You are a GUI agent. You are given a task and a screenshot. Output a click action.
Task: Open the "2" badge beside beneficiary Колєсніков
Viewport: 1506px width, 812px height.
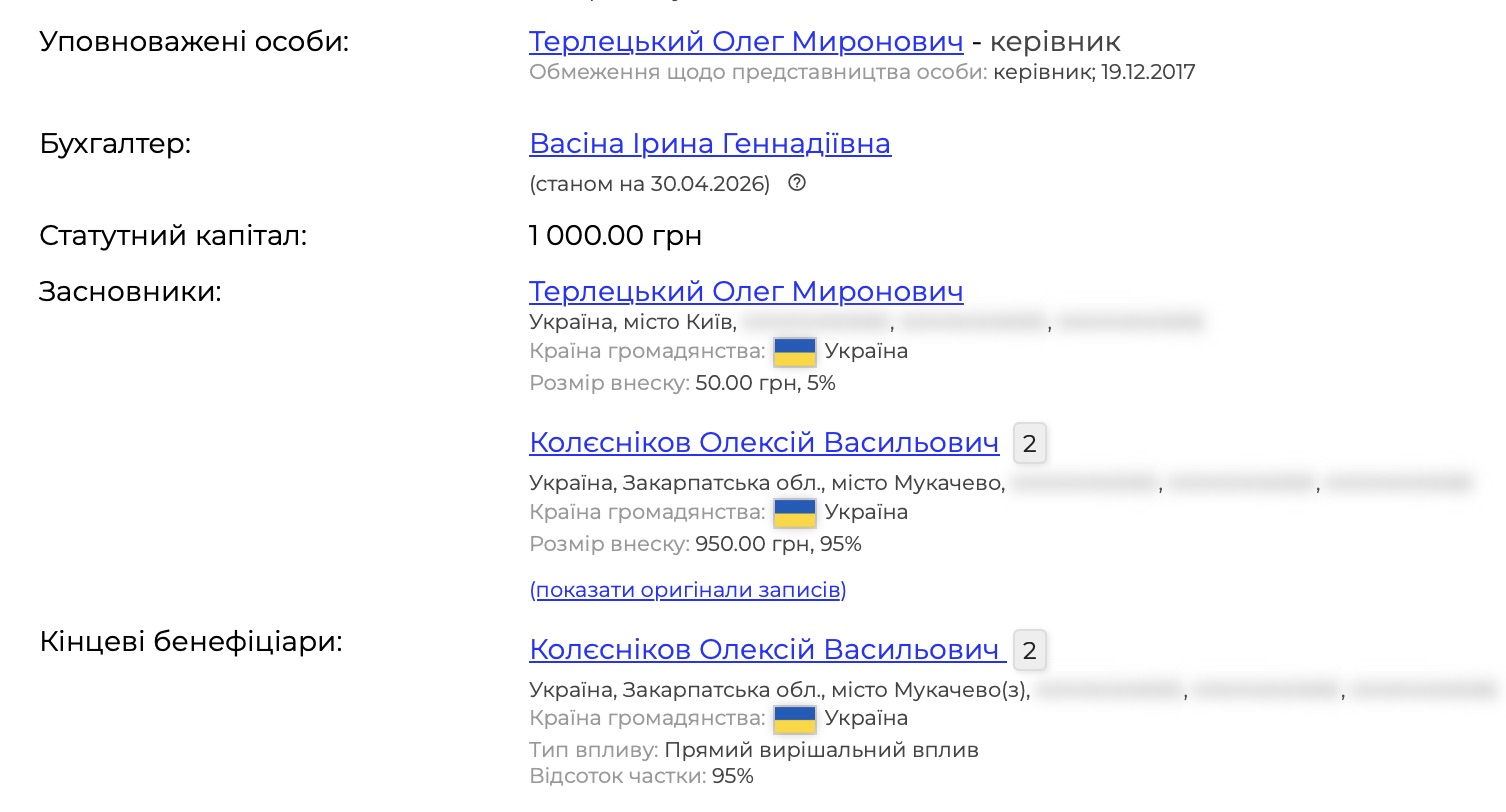click(x=1030, y=652)
